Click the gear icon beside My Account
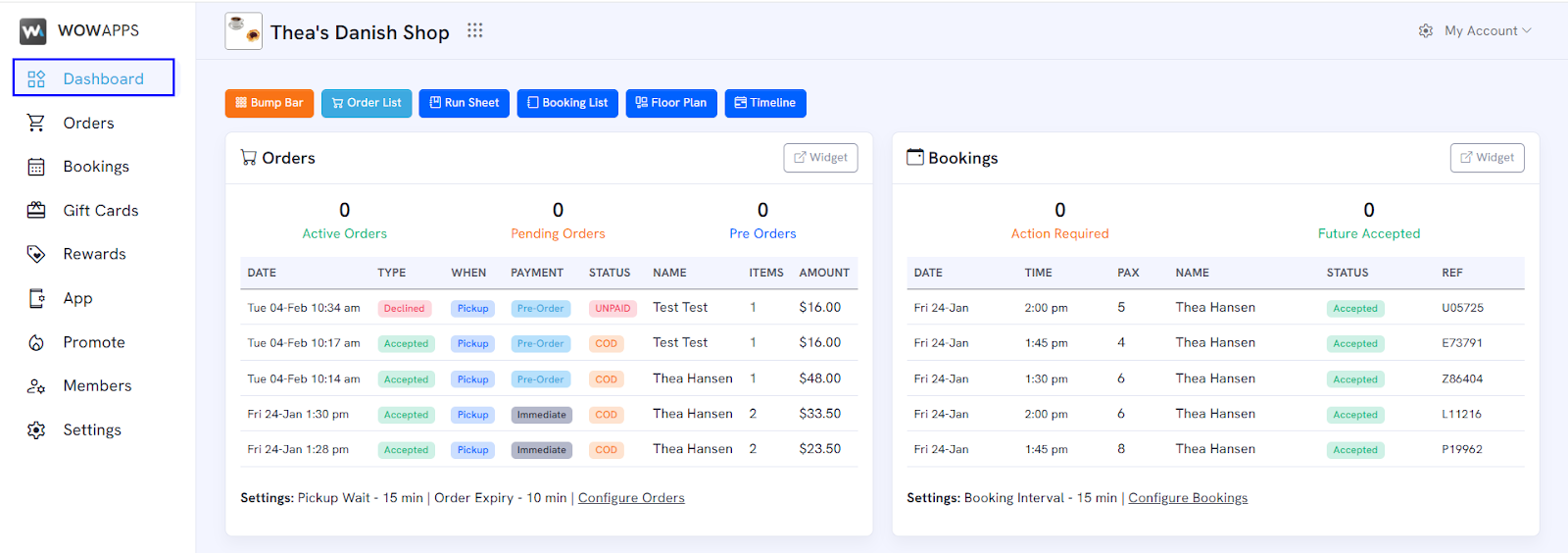 coord(1426,30)
